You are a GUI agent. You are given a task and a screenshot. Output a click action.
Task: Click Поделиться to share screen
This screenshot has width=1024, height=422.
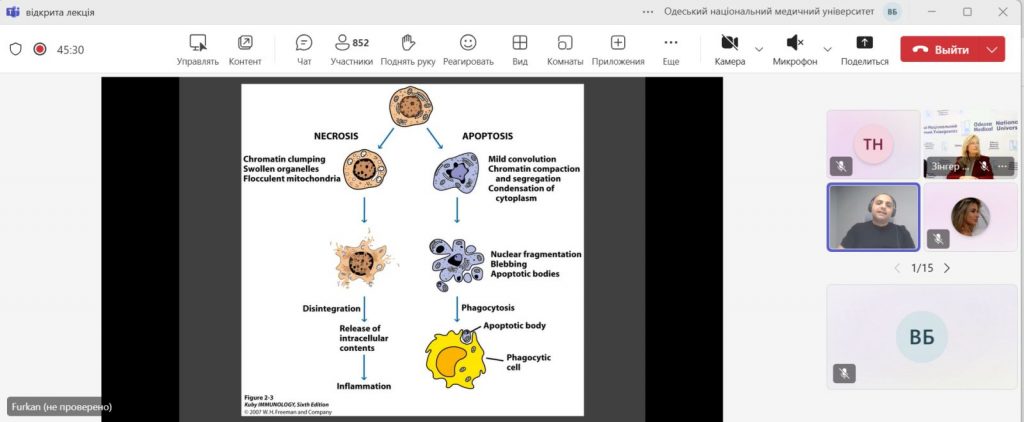point(865,49)
